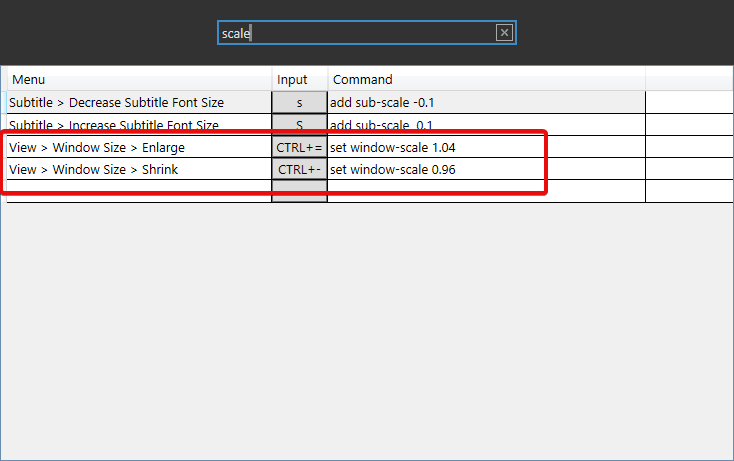Screen dimensions: 734x461
Task: Click the "CTRL+-" input key cell
Action: pyautogui.click(x=300, y=169)
